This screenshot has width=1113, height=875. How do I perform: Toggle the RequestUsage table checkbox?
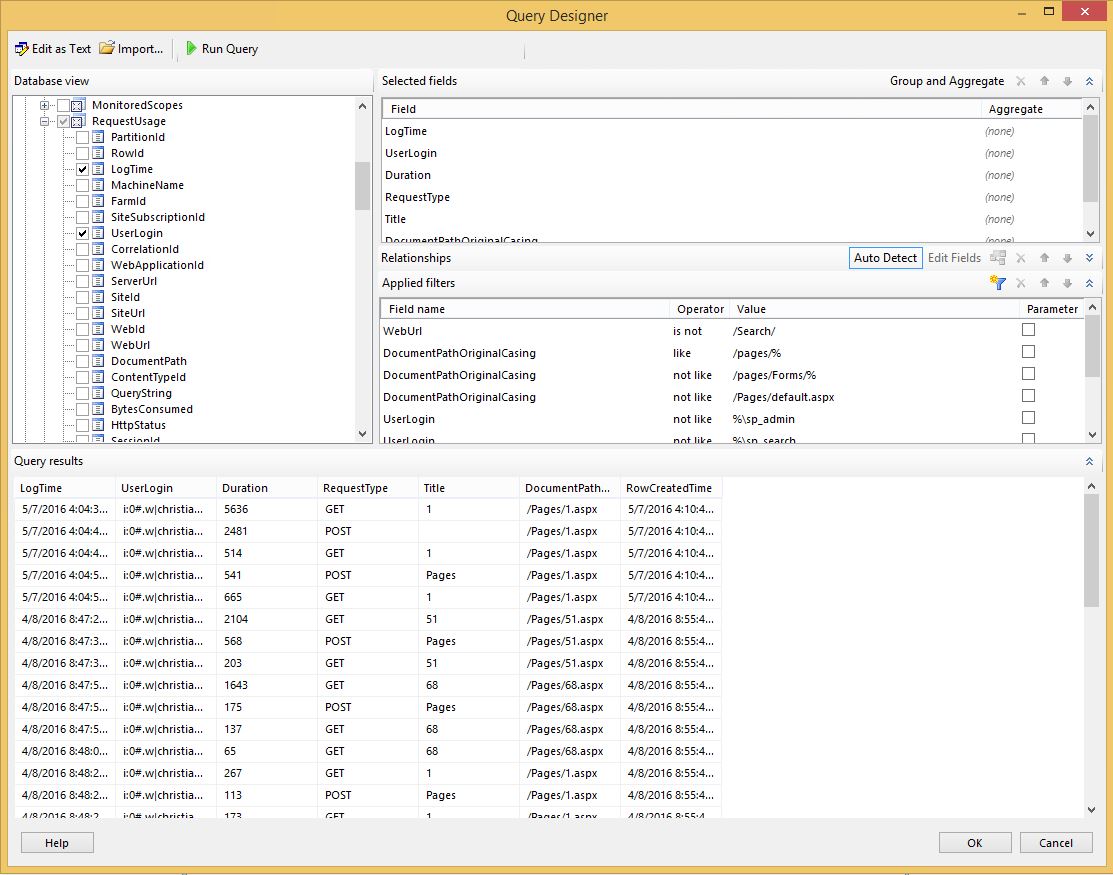tap(63, 121)
